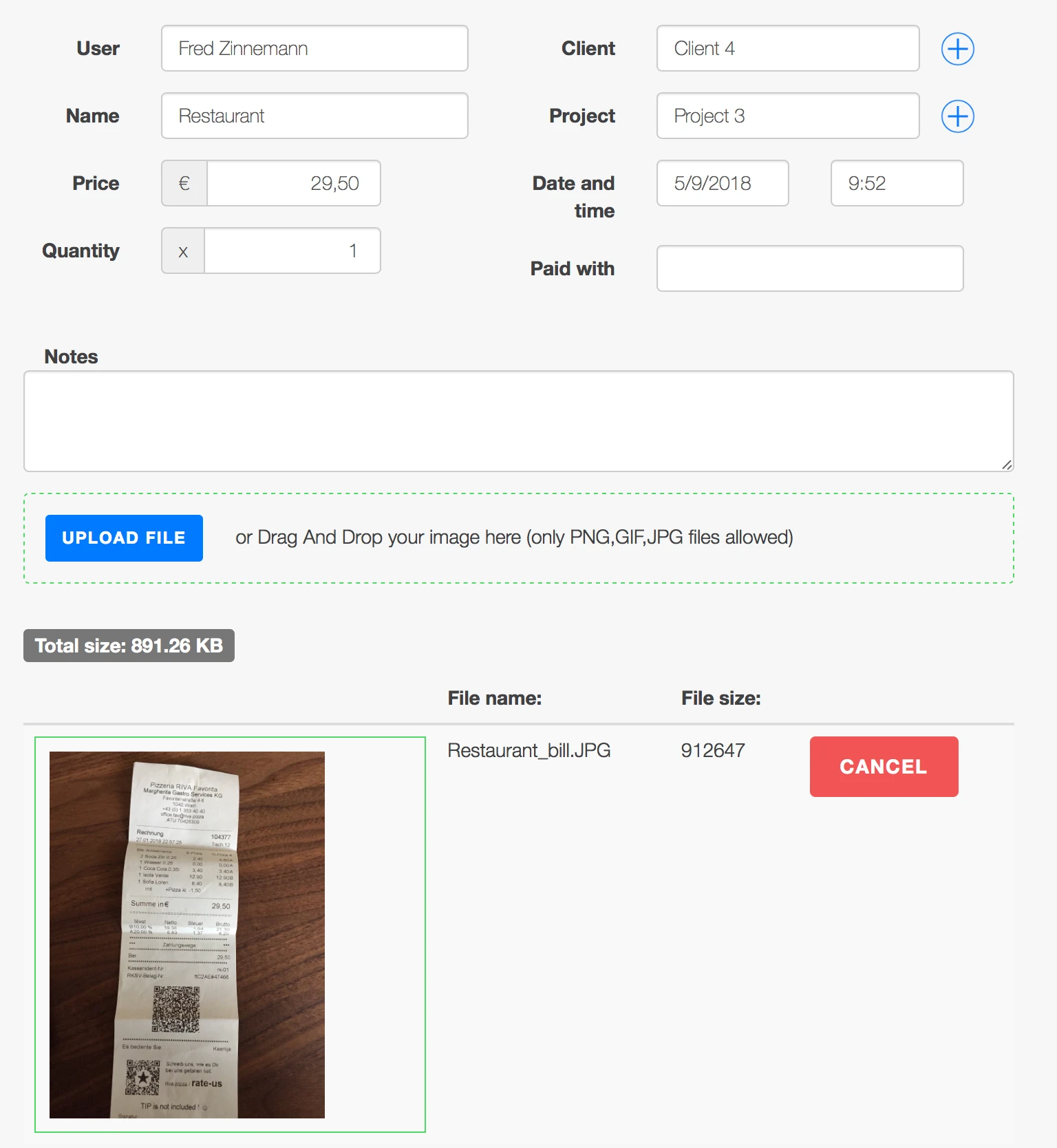Click the User field containing Fred Zinnemann
This screenshot has width=1057, height=1148.
tap(314, 48)
